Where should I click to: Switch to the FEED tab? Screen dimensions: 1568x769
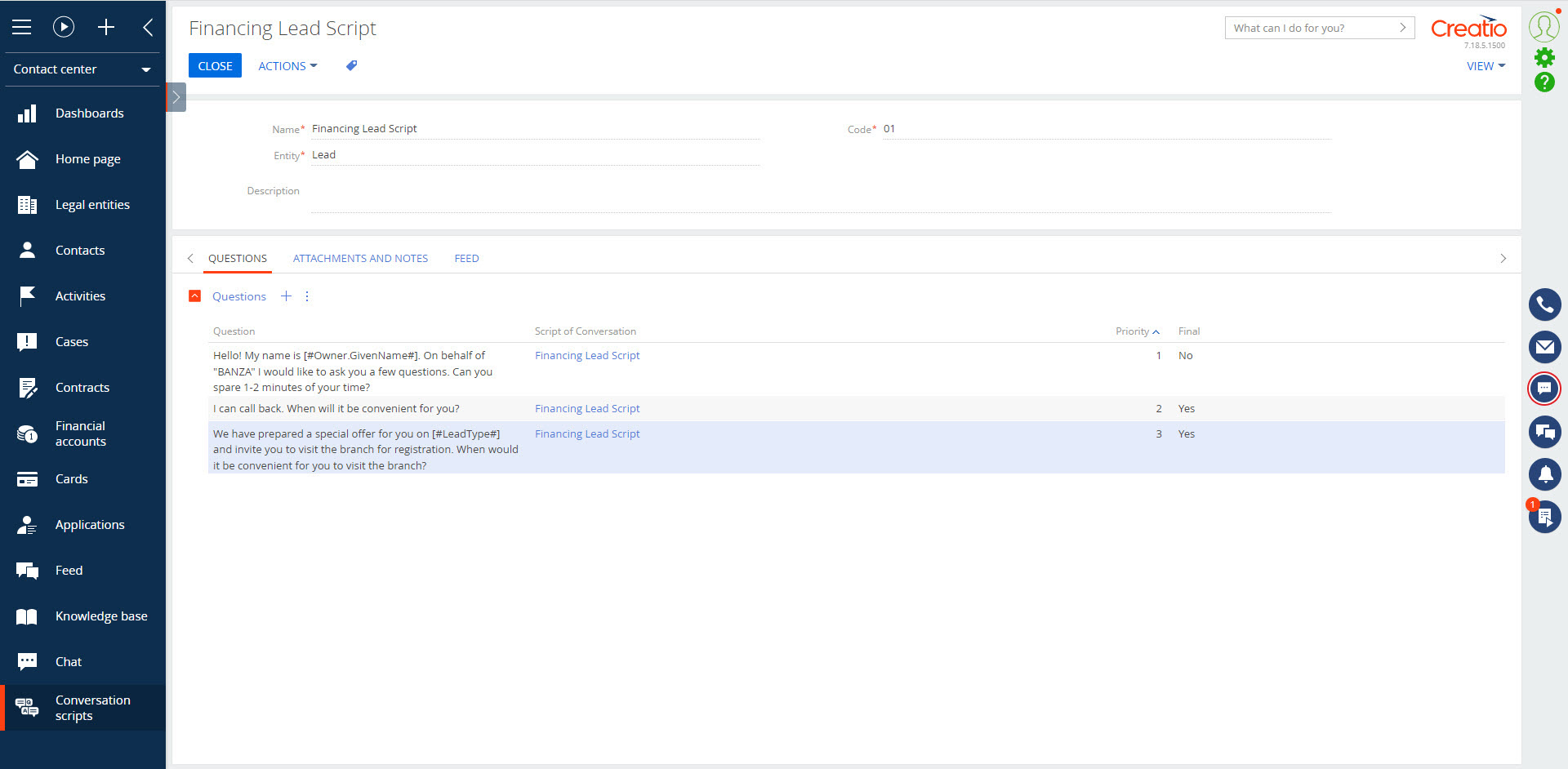click(x=466, y=258)
